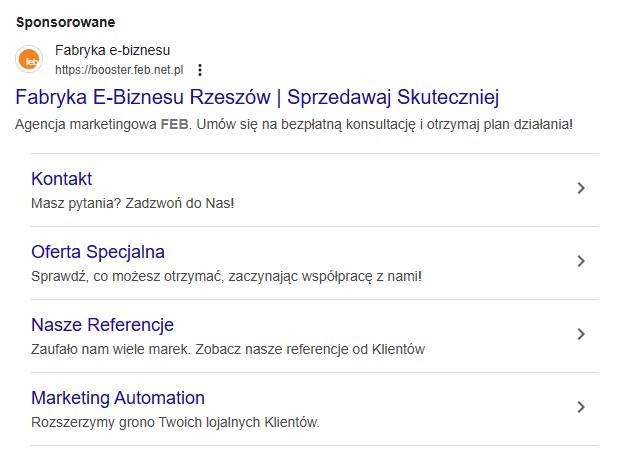Screen dimensions: 627x459
Task: Click the 'Sprawdź, co możesz otrzymać' description
Action: point(226,276)
